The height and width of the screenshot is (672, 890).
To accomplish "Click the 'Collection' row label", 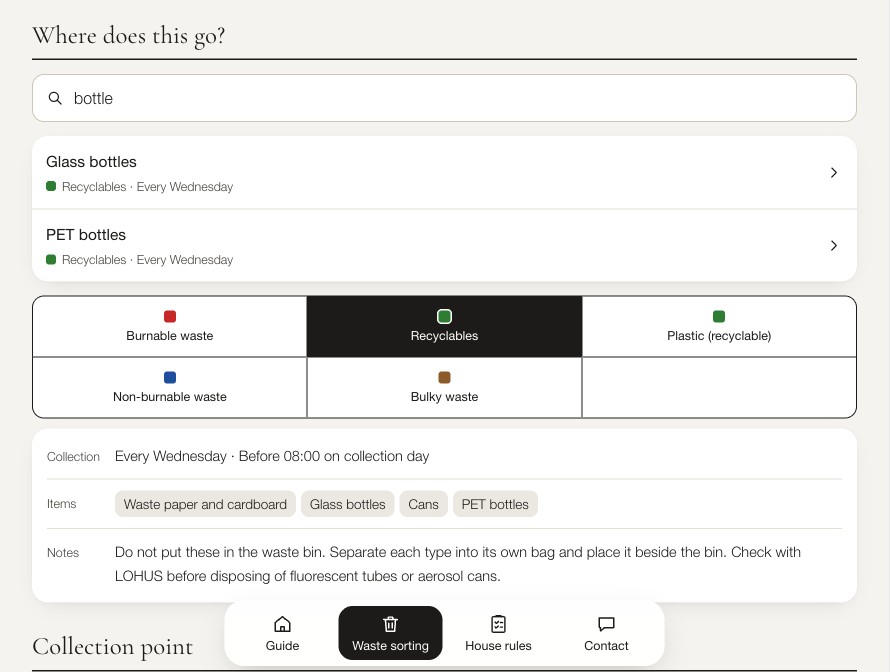I will (x=73, y=457).
